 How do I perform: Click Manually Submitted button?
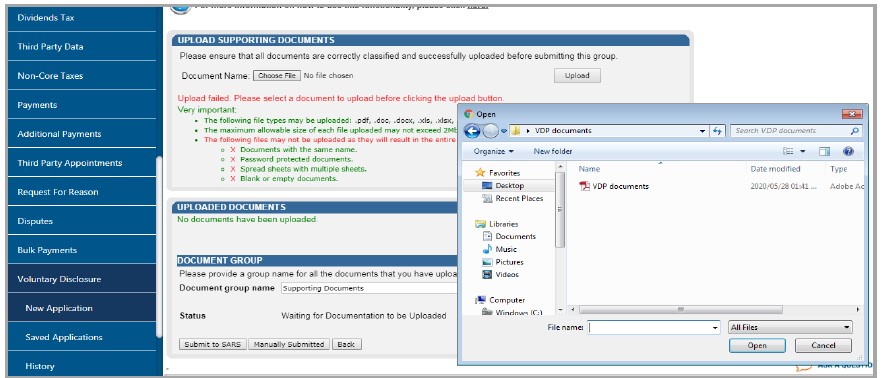[x=289, y=344]
